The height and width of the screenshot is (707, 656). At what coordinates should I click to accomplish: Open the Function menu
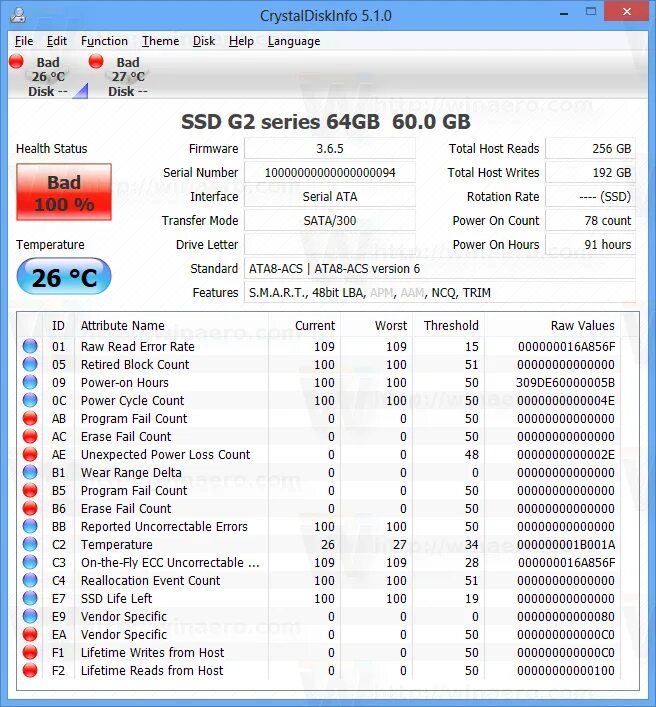(104, 41)
